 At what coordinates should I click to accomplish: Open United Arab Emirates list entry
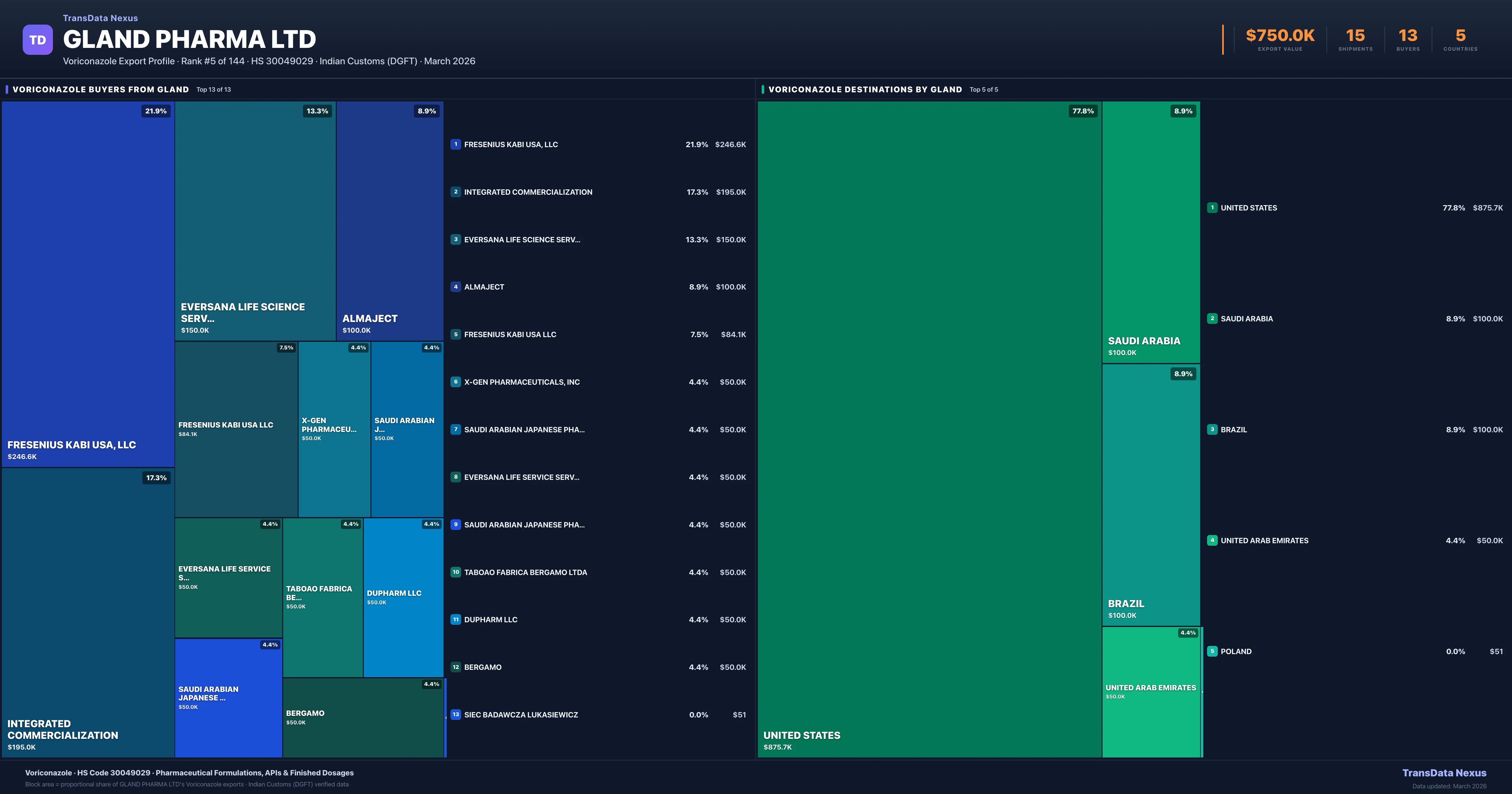click(x=1264, y=541)
